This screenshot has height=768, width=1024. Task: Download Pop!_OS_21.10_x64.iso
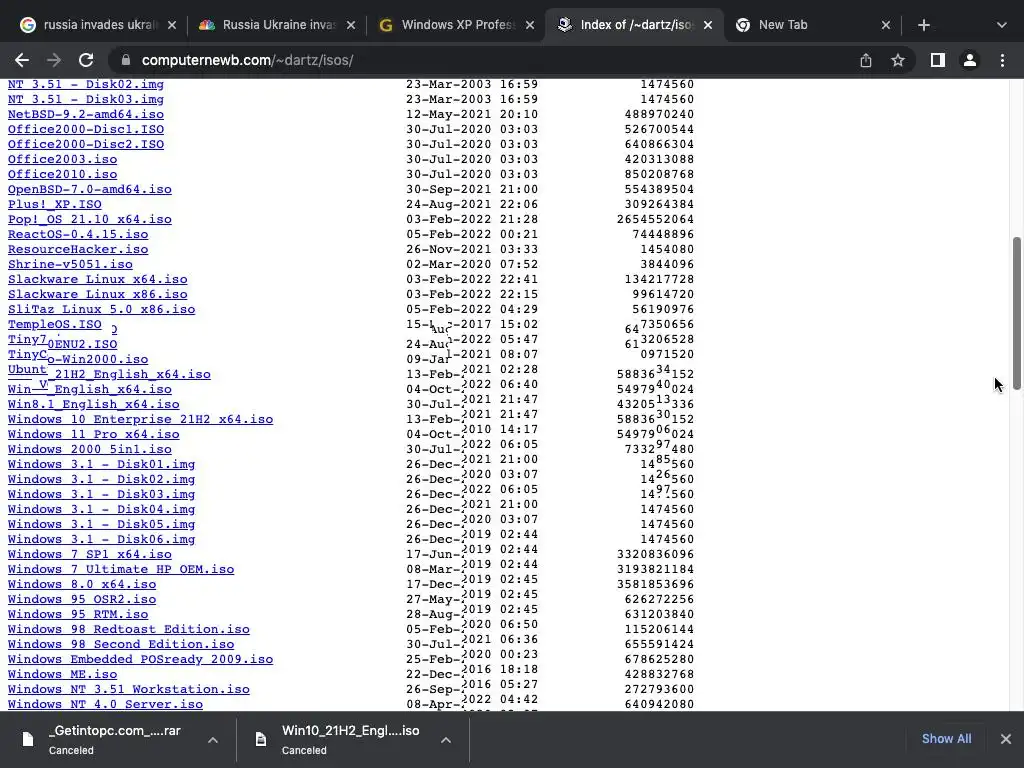89,219
